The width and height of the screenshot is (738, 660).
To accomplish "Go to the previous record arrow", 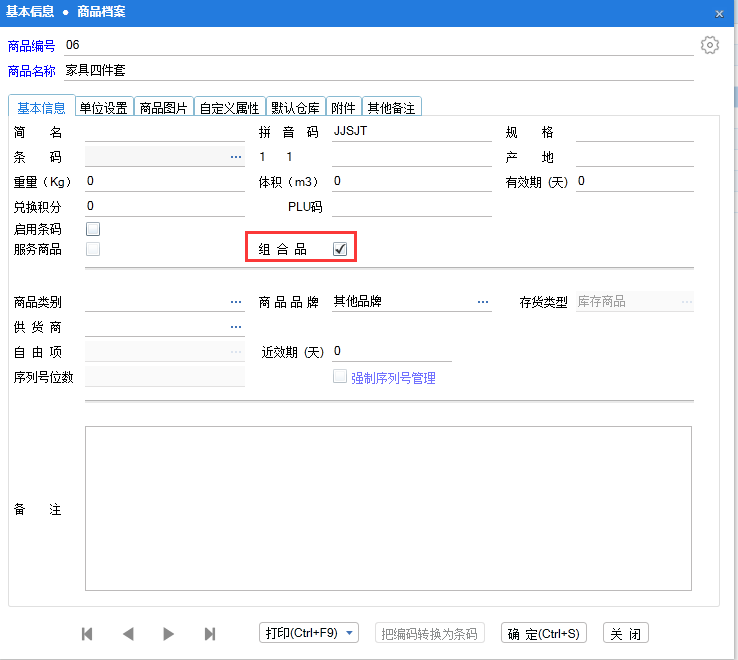I will [128, 634].
